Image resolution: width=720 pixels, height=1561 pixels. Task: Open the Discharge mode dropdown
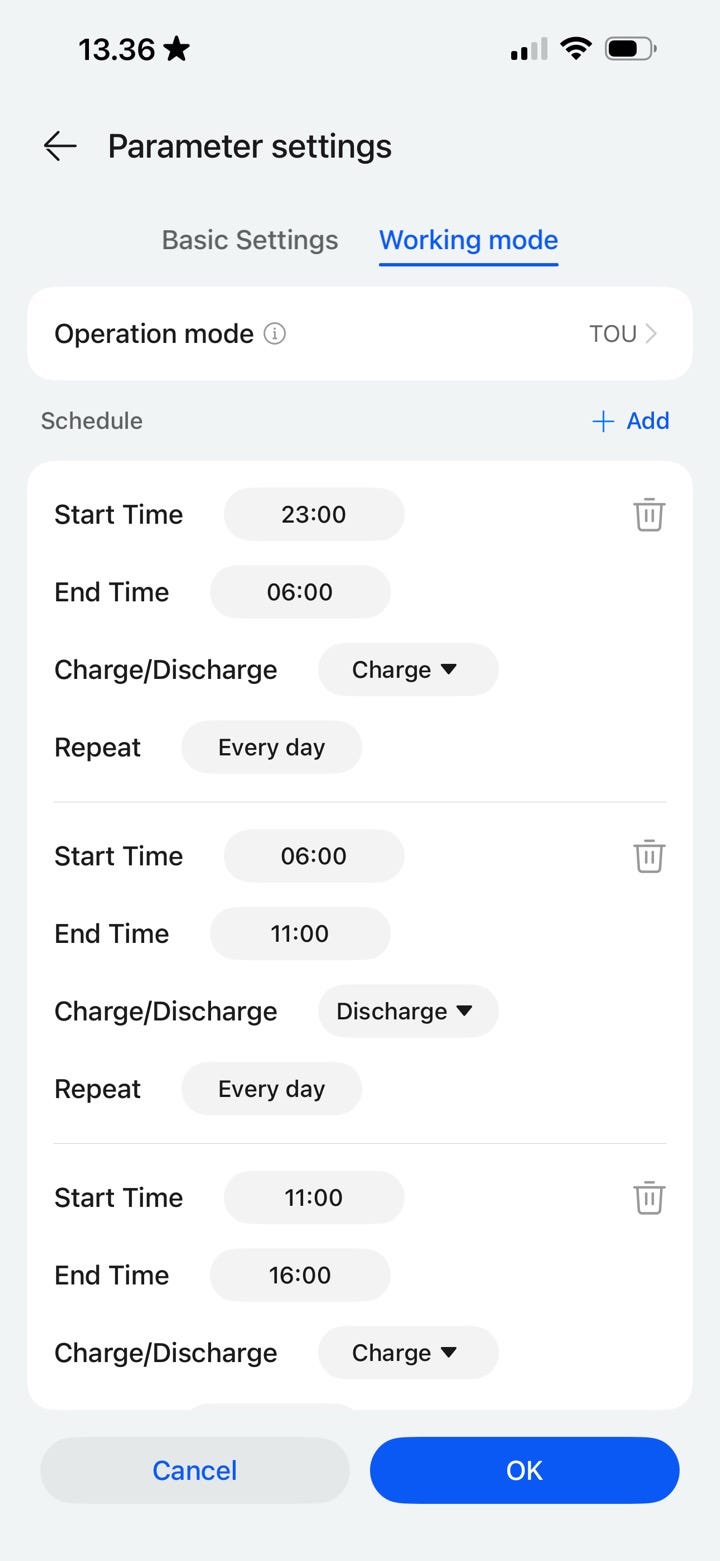pyautogui.click(x=407, y=1011)
